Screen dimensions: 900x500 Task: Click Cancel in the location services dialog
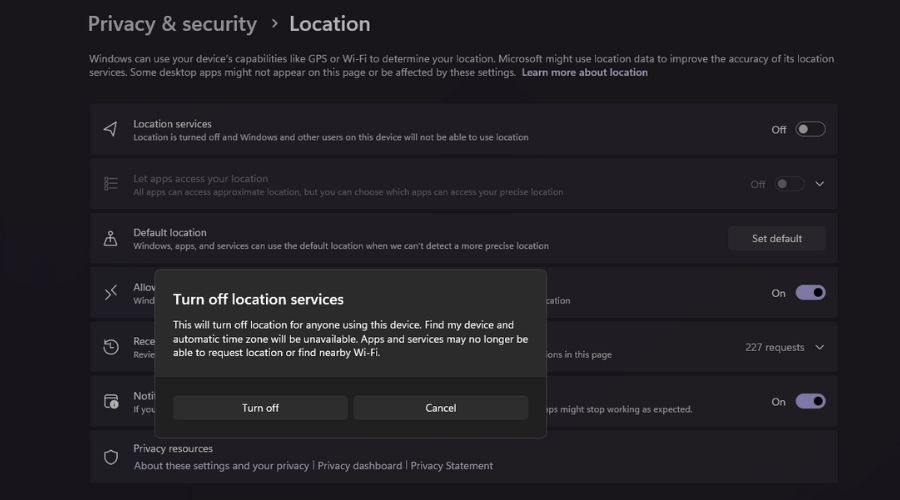click(x=440, y=408)
